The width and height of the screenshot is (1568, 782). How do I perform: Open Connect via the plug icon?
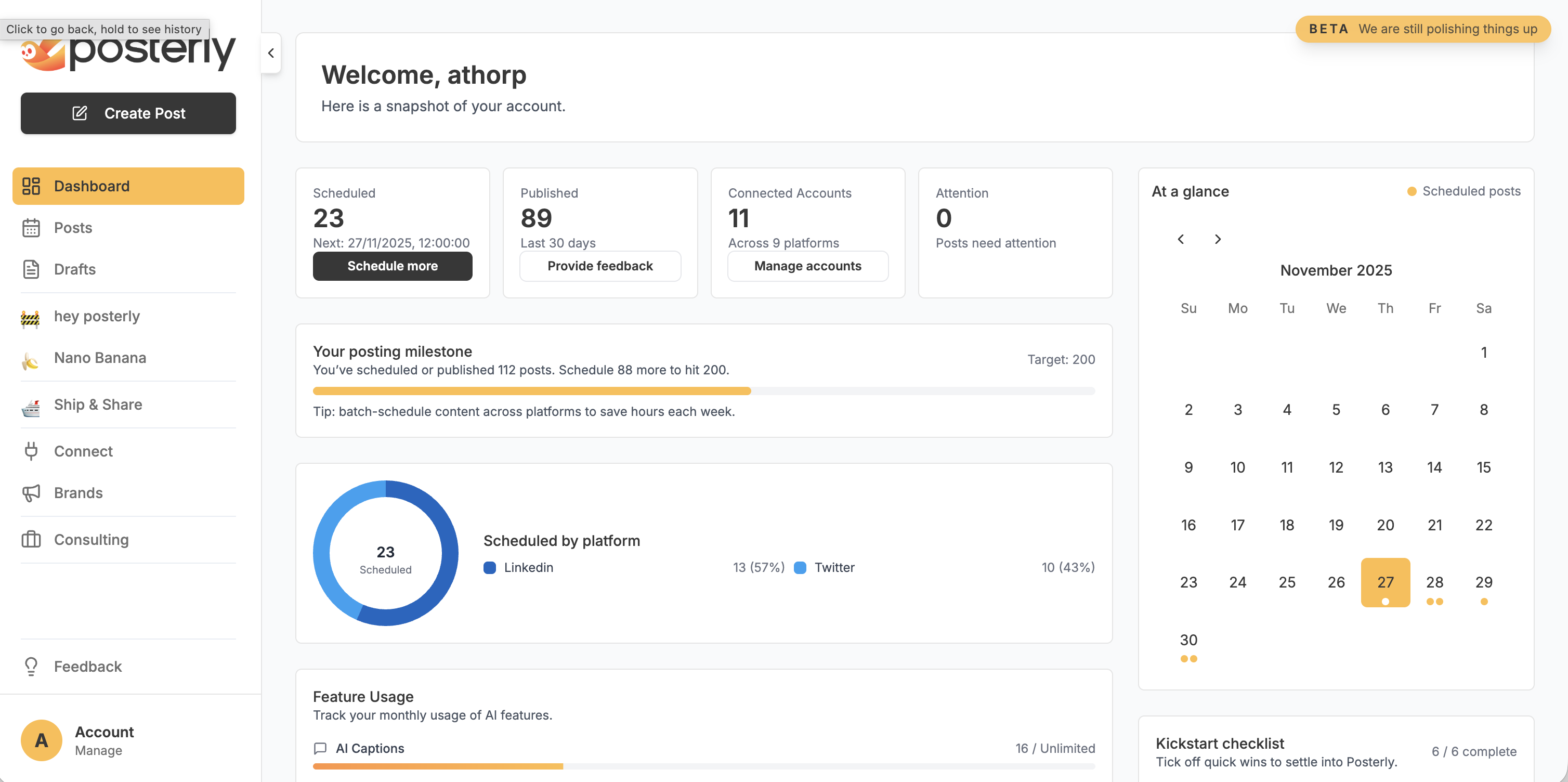click(x=31, y=451)
